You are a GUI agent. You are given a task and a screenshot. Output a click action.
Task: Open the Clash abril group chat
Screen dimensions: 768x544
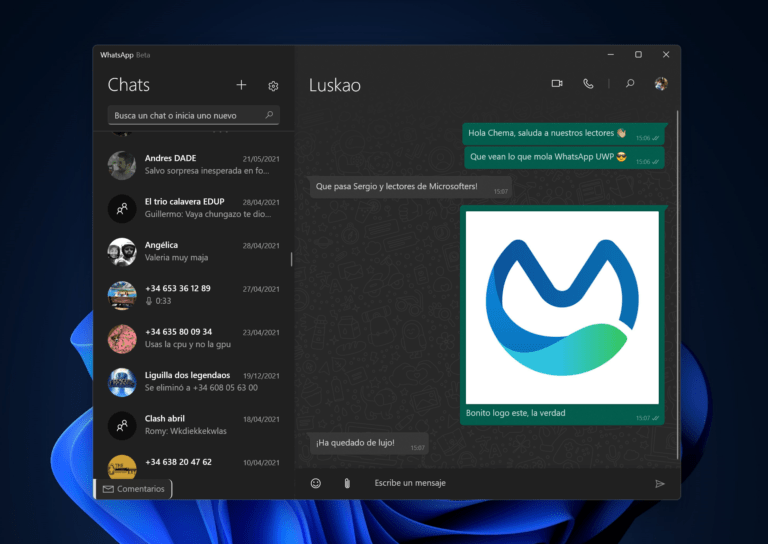pyautogui.click(x=194, y=425)
